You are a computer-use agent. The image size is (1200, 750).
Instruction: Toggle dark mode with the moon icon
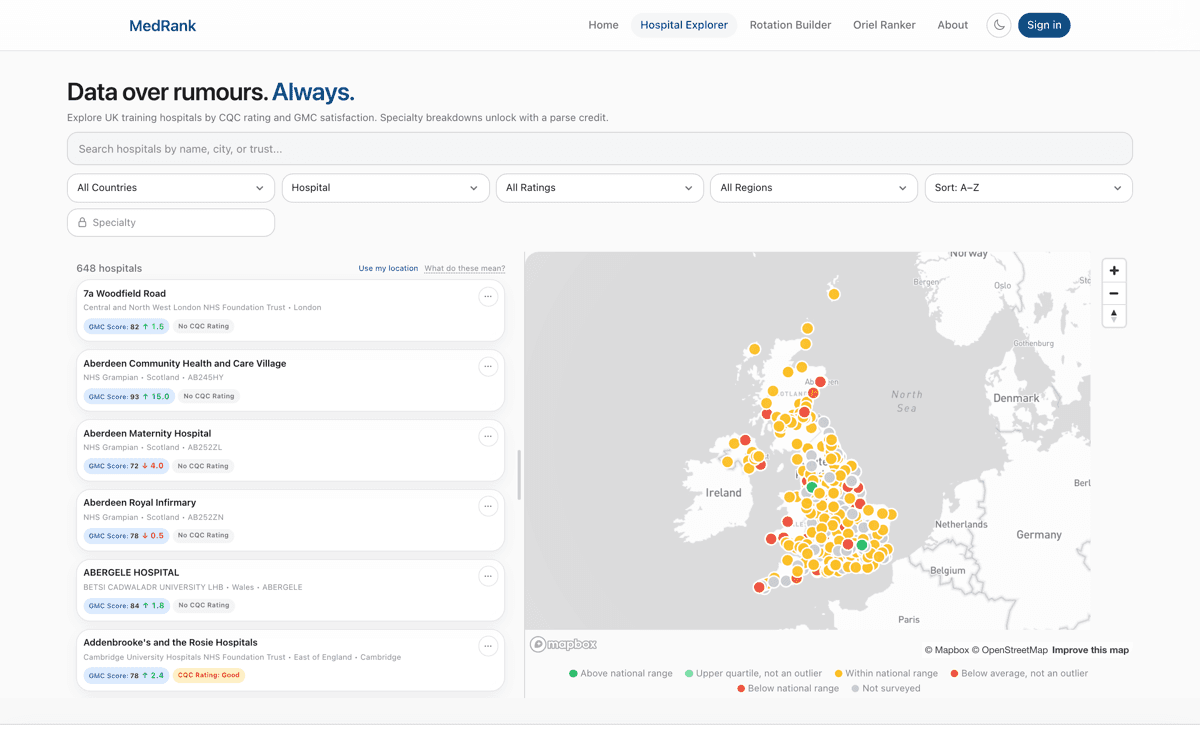click(x=999, y=25)
